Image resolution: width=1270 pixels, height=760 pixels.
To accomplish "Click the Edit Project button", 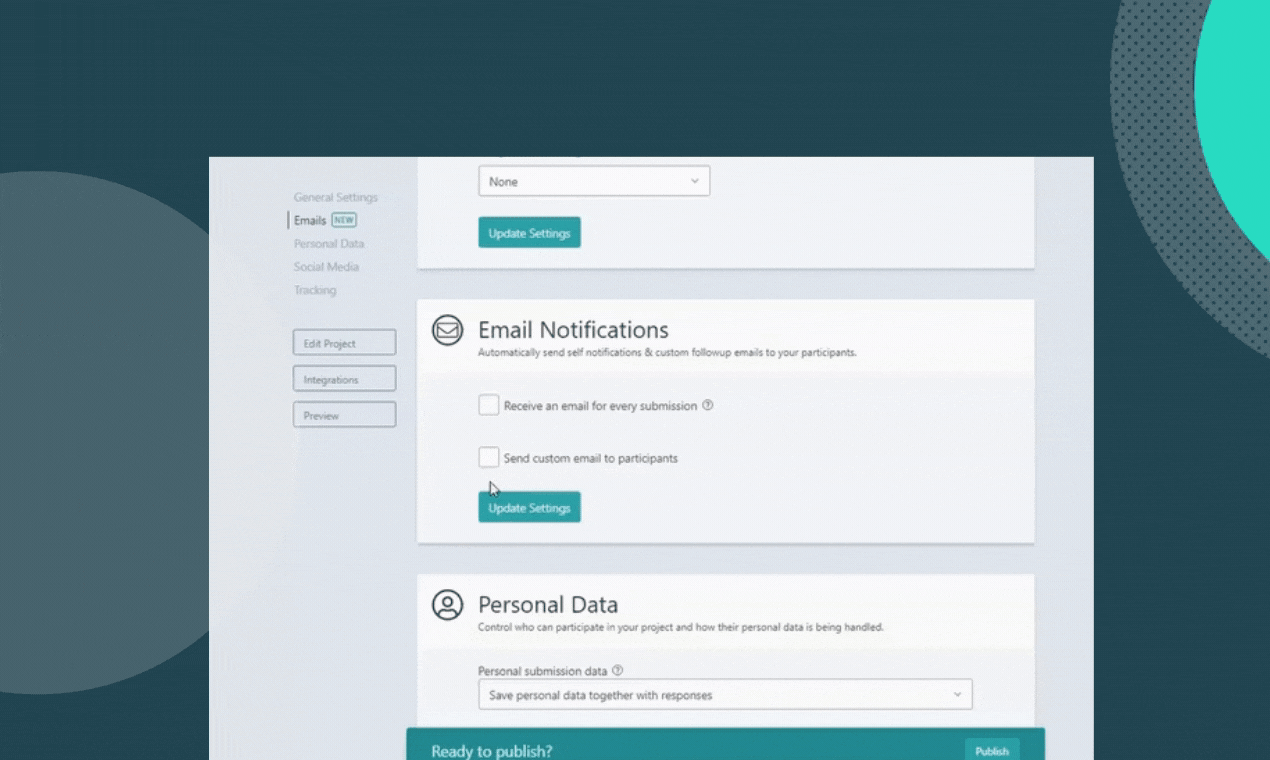I will [344, 343].
